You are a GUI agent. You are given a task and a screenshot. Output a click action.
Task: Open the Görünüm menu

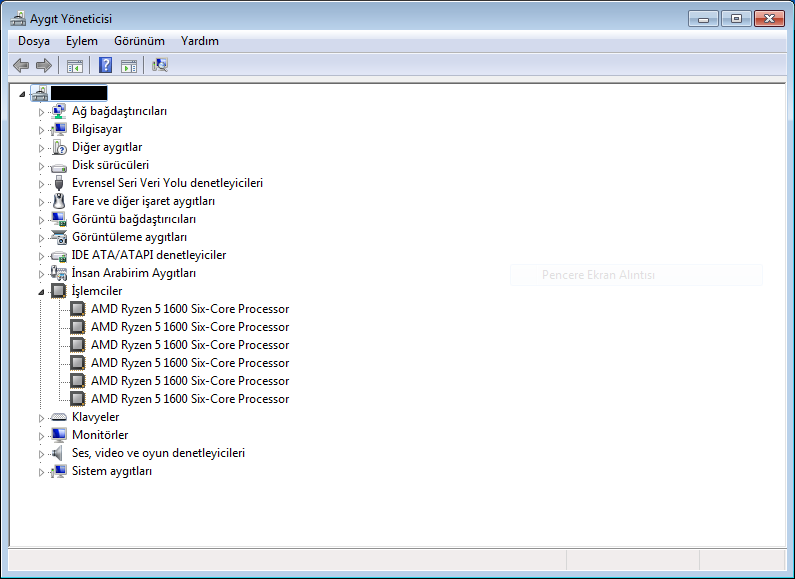139,41
